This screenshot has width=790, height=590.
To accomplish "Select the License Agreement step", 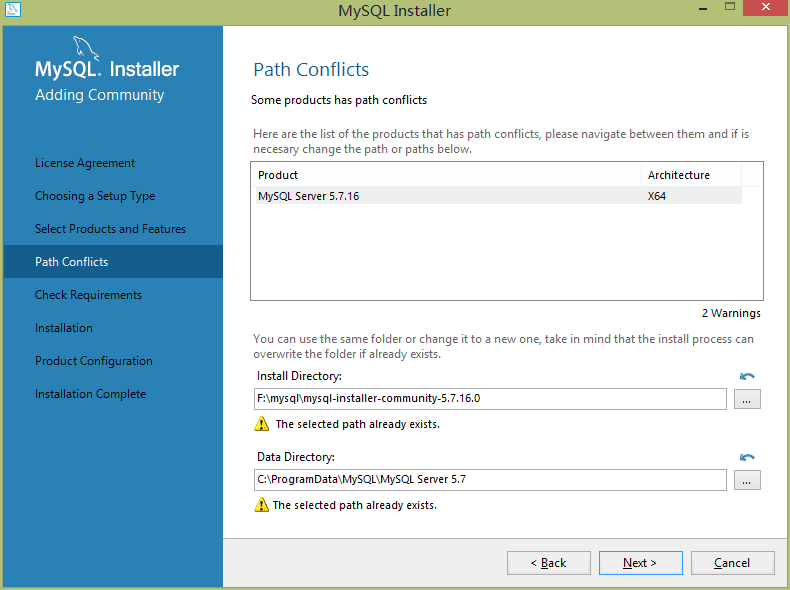I will click(x=85, y=163).
